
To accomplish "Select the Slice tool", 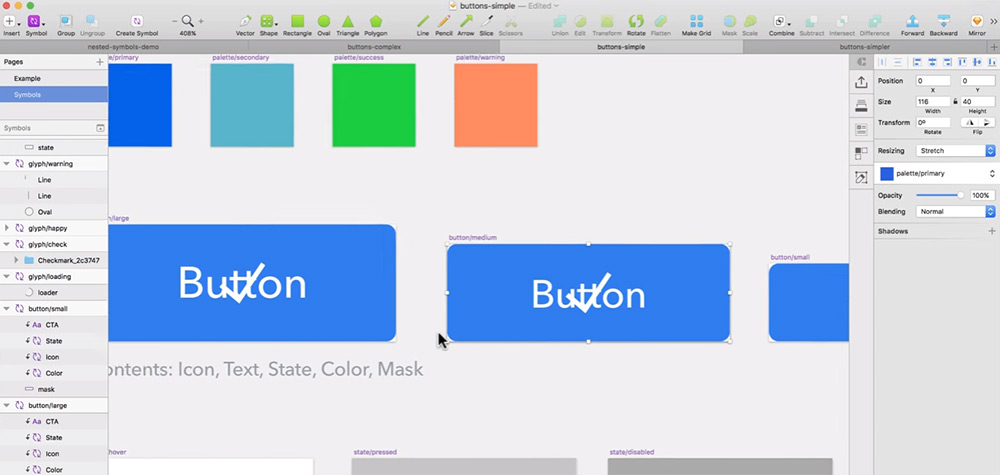I will [x=487, y=22].
